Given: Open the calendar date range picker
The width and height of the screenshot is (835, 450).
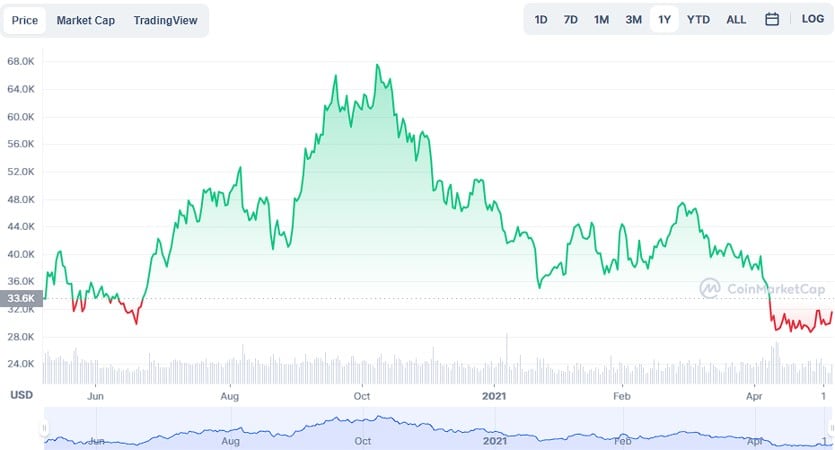Looking at the screenshot, I should [772, 19].
